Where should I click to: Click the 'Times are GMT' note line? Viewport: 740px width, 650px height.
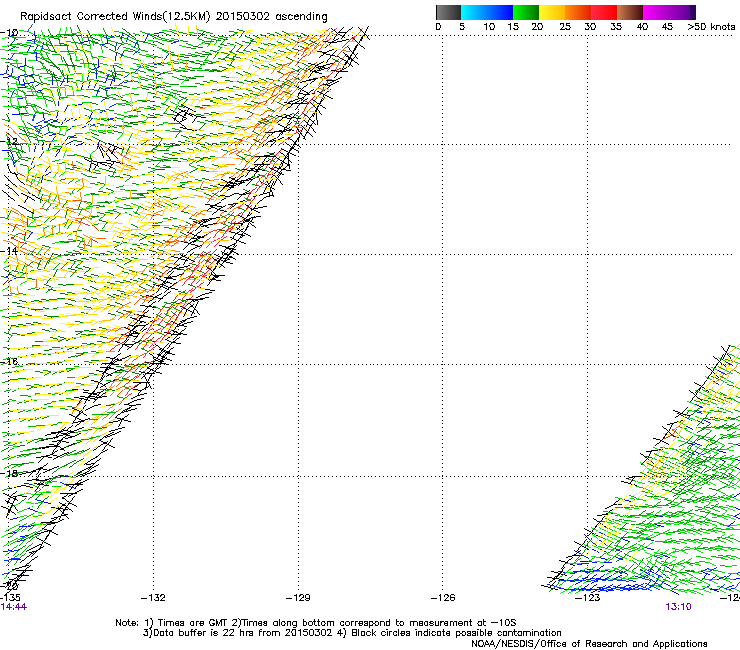click(x=315, y=623)
